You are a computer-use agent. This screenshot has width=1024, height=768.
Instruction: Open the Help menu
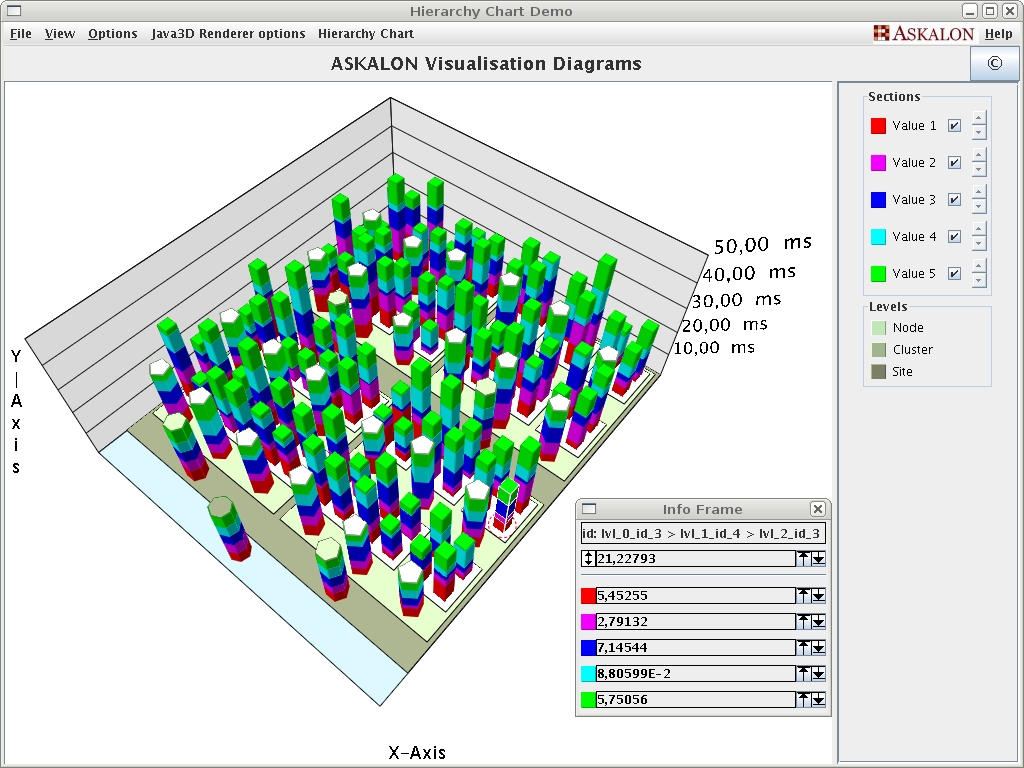pyautogui.click(x=998, y=33)
